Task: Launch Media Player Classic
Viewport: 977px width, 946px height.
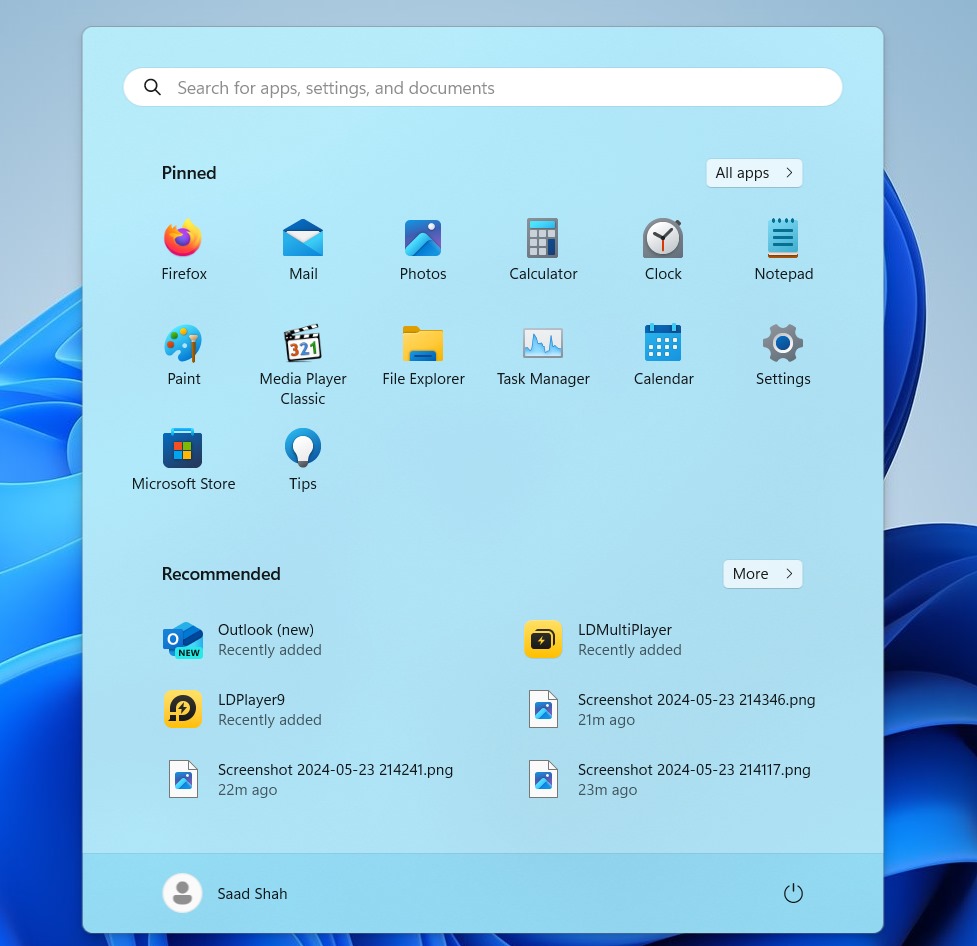Action: click(x=303, y=365)
